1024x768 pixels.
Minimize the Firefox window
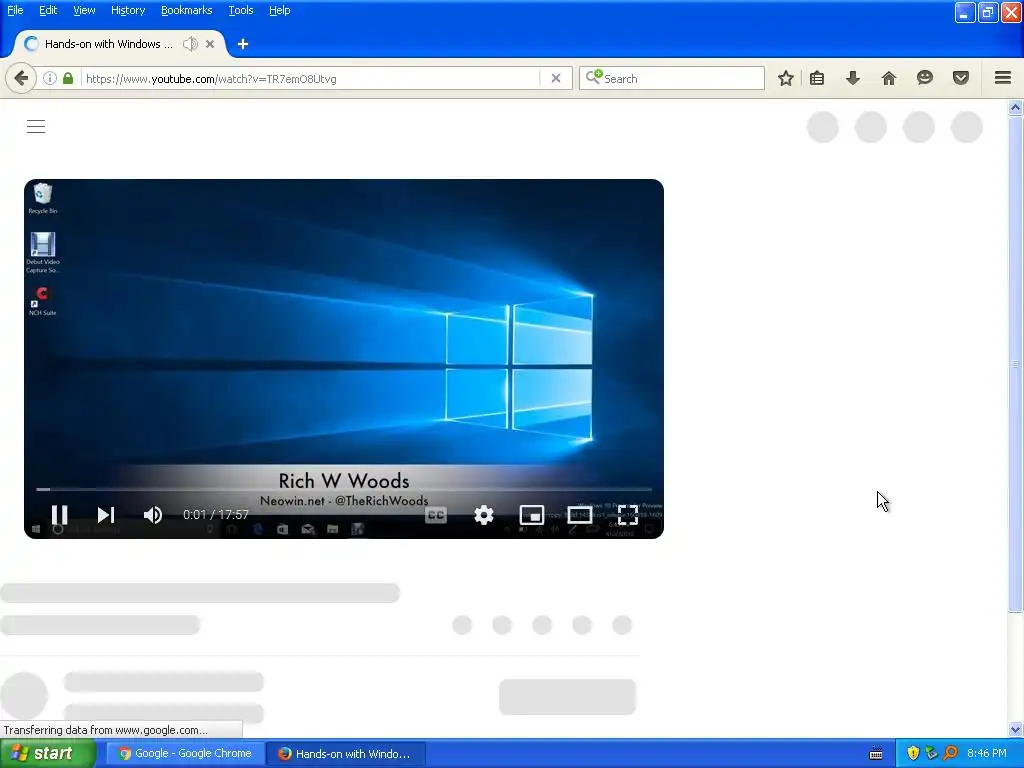pos(965,12)
